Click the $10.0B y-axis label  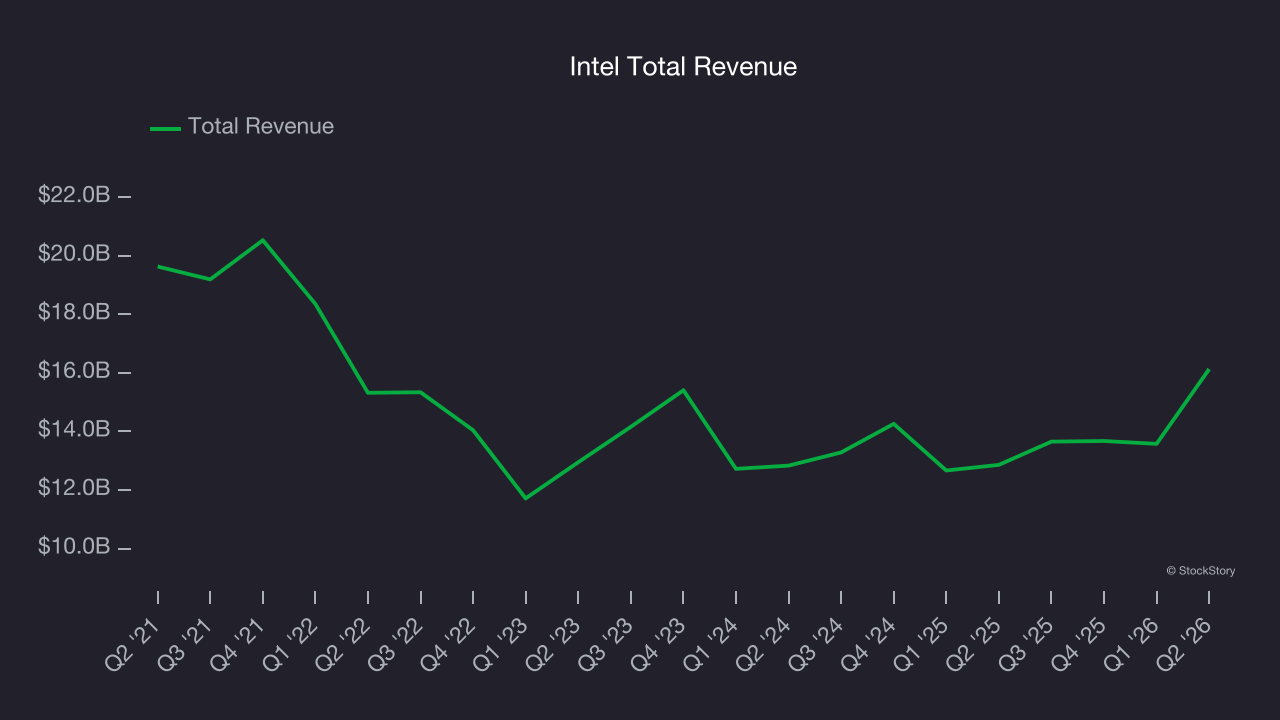pos(74,547)
